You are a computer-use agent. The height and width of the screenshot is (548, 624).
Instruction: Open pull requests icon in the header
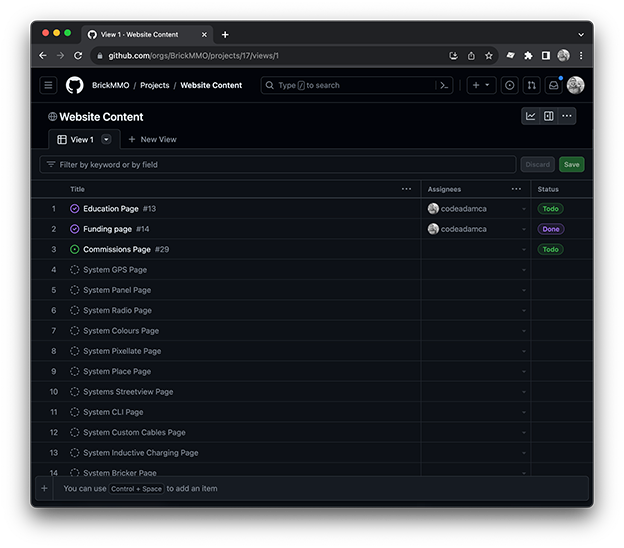pyautogui.click(x=531, y=85)
